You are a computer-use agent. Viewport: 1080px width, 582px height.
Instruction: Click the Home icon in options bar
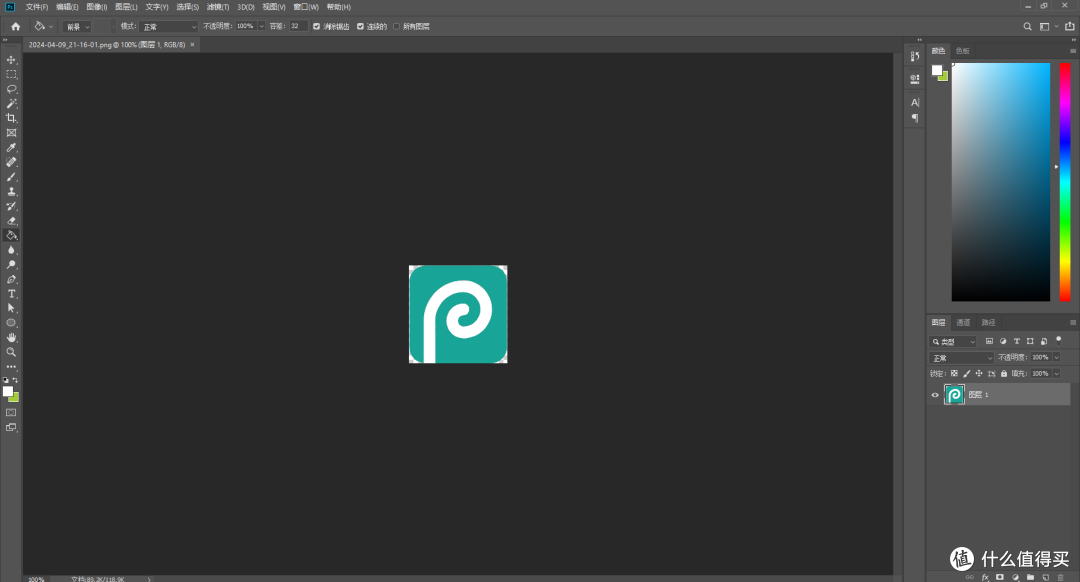pos(15,26)
